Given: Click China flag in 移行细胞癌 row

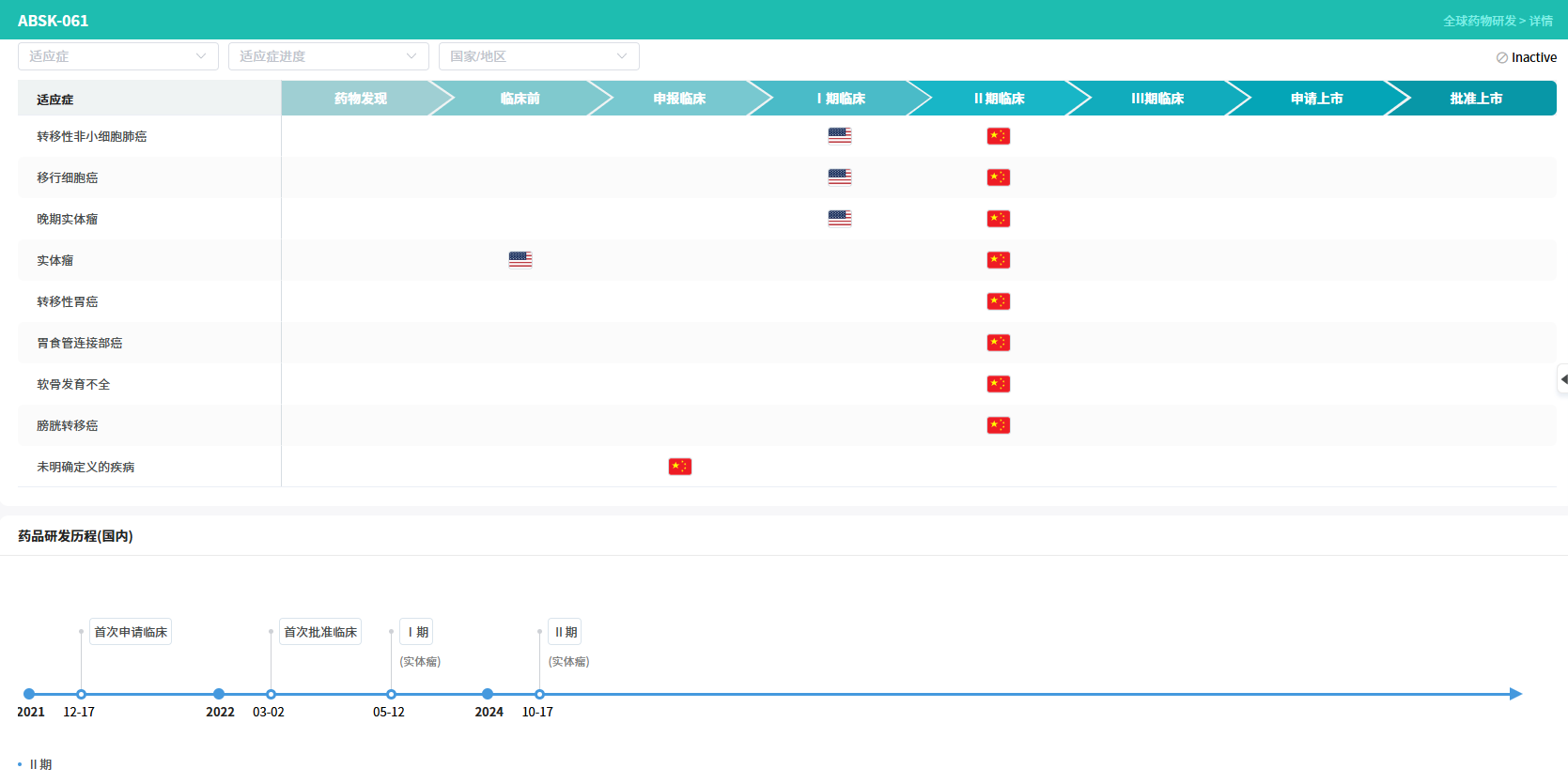Looking at the screenshot, I should [x=998, y=177].
